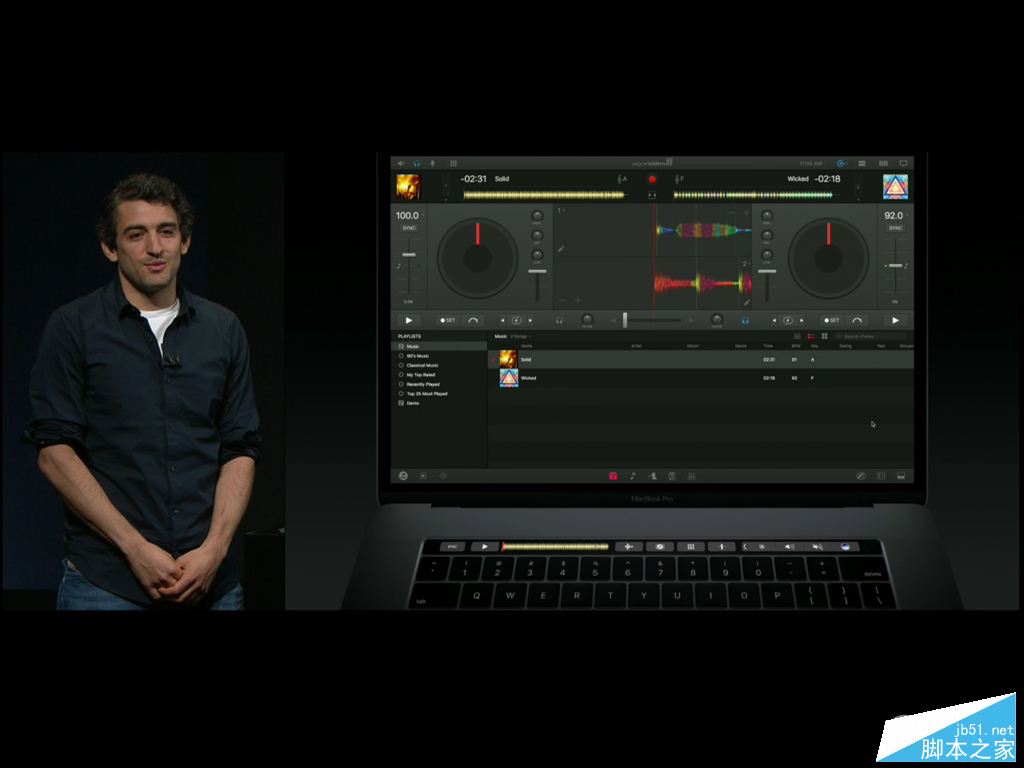Tap the Siri icon on Touch Bar
Image resolution: width=1024 pixels, height=768 pixels.
pyautogui.click(x=845, y=547)
